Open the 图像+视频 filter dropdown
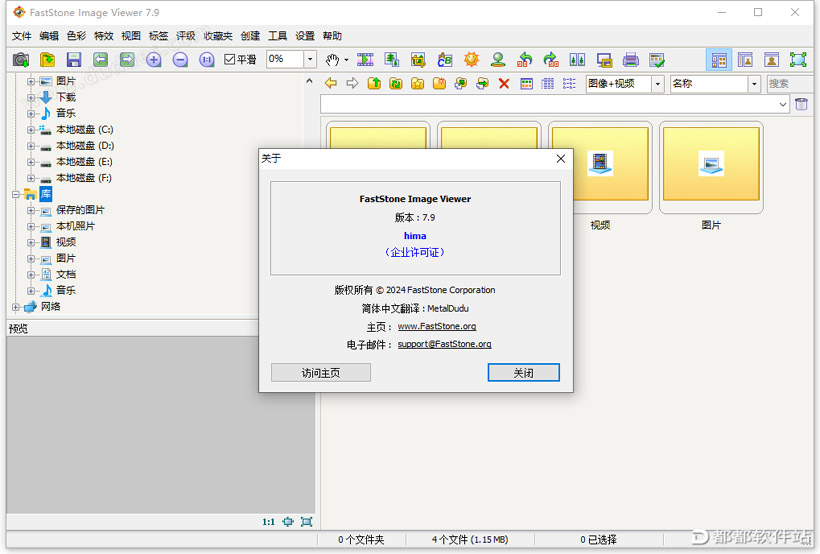Viewport: 820px width, 554px height. click(x=658, y=84)
